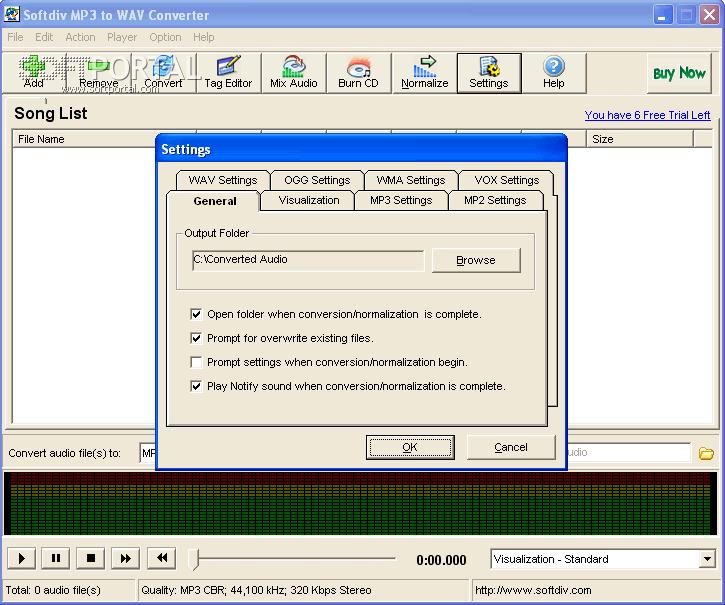Skip forward in the player
This screenshot has width=725, height=605.
pyautogui.click(x=125, y=558)
